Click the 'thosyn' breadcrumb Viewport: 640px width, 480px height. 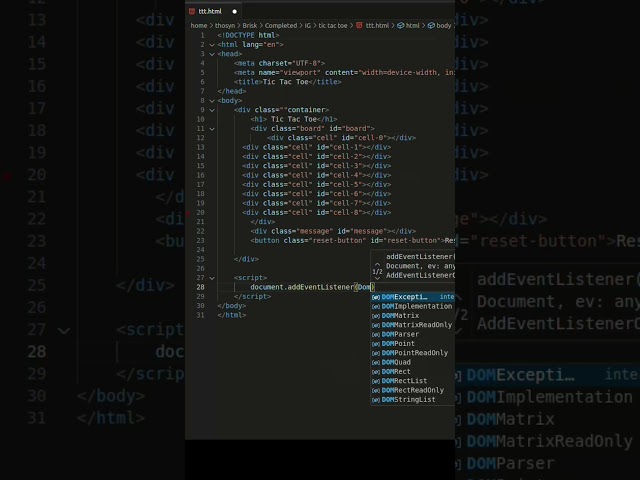pyautogui.click(x=225, y=26)
